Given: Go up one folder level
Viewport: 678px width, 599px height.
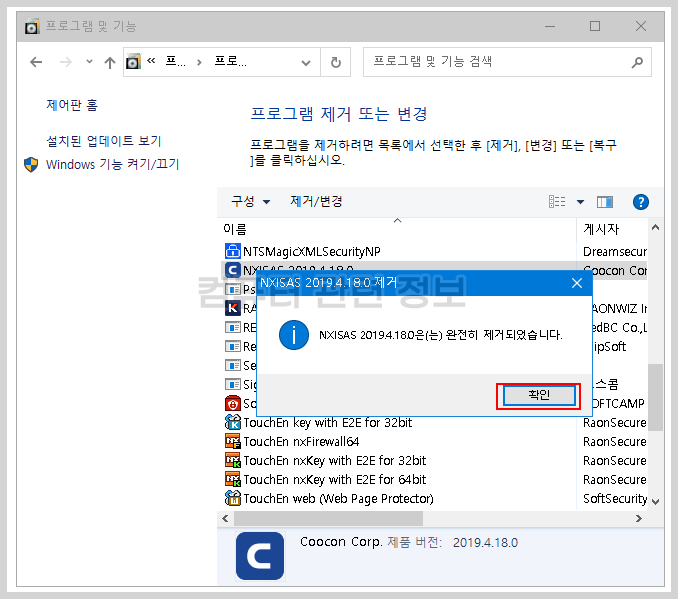Looking at the screenshot, I should pyautogui.click(x=110, y=63).
